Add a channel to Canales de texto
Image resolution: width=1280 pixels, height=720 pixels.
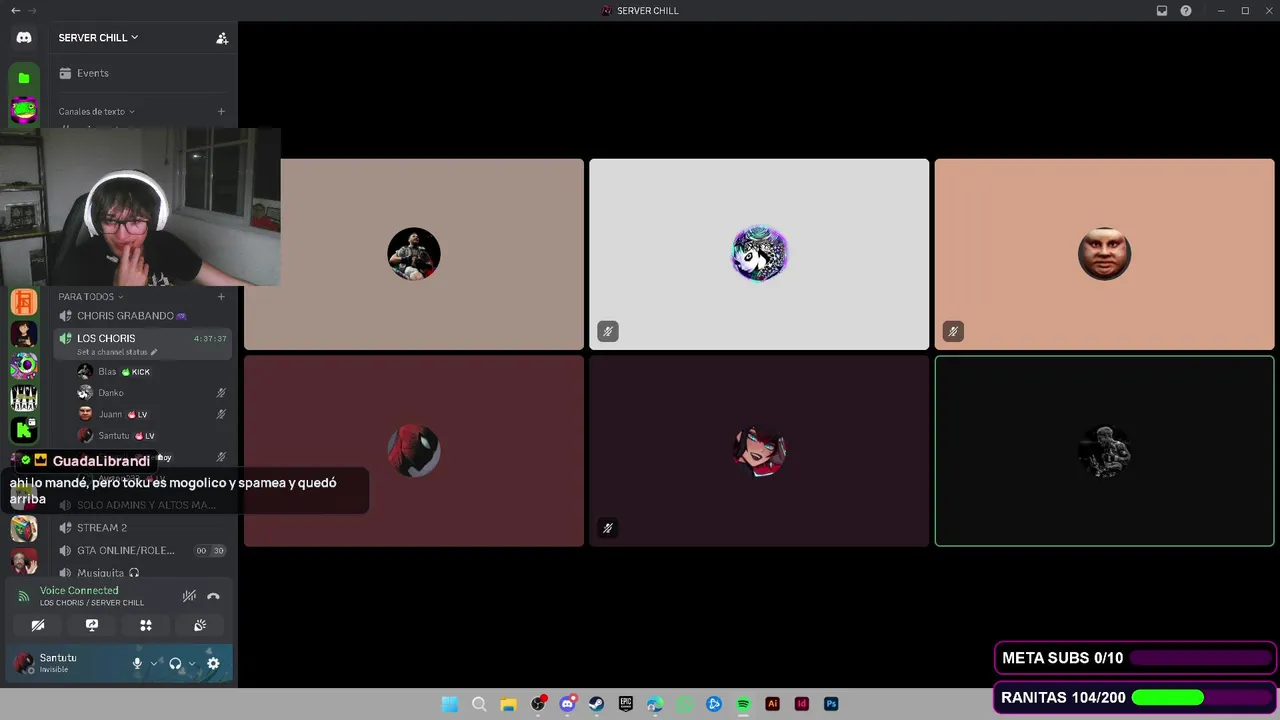click(221, 112)
